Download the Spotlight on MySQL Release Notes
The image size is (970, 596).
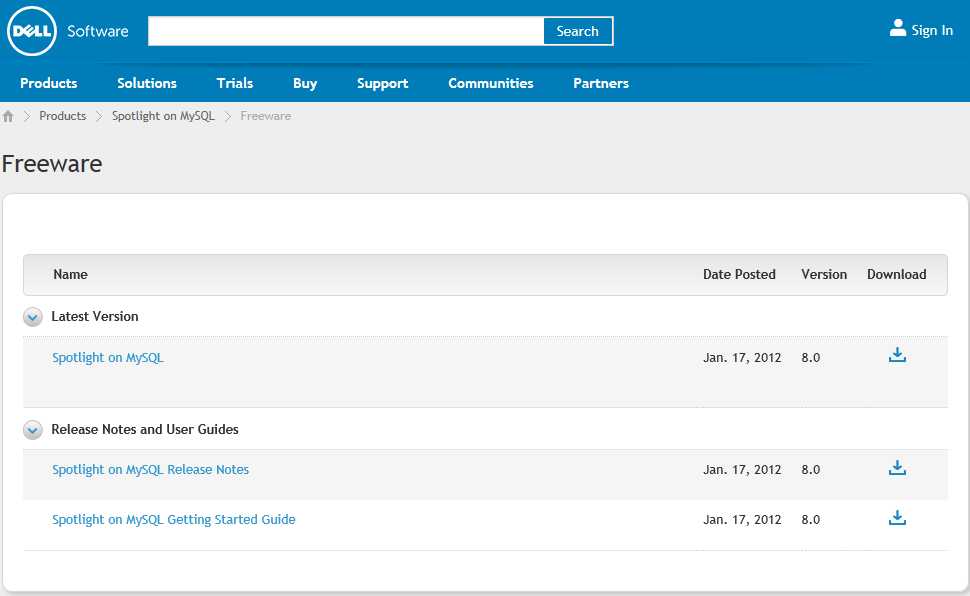point(897,468)
